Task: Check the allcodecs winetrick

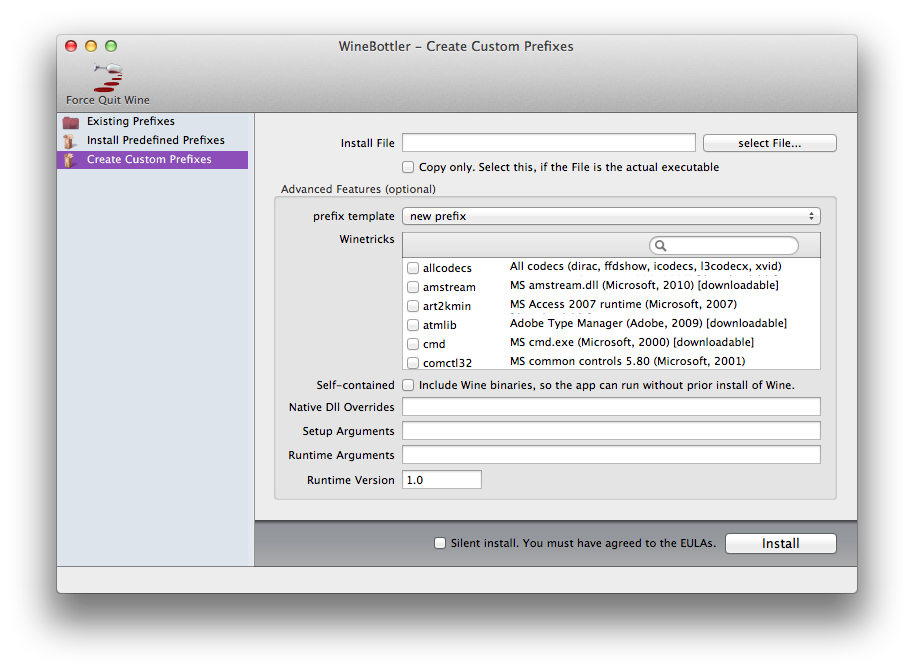Action: 413,268
